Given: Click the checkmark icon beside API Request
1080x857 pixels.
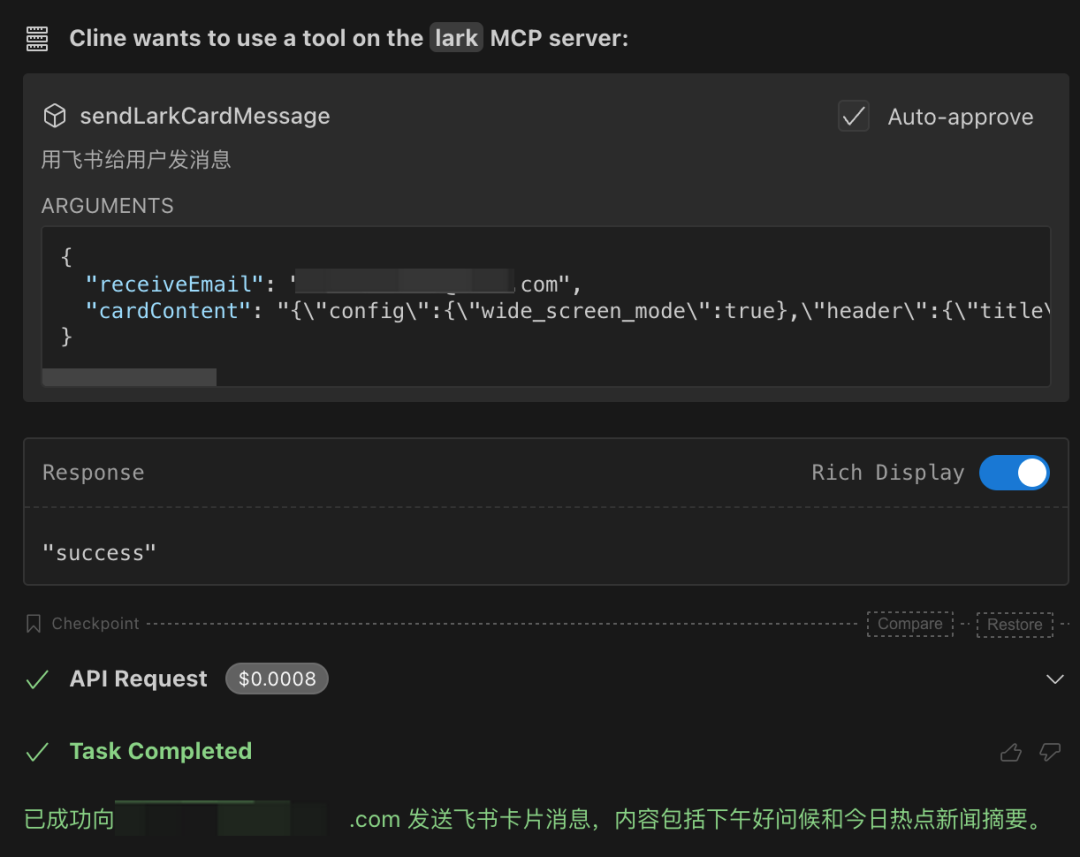Looking at the screenshot, I should click(37, 679).
